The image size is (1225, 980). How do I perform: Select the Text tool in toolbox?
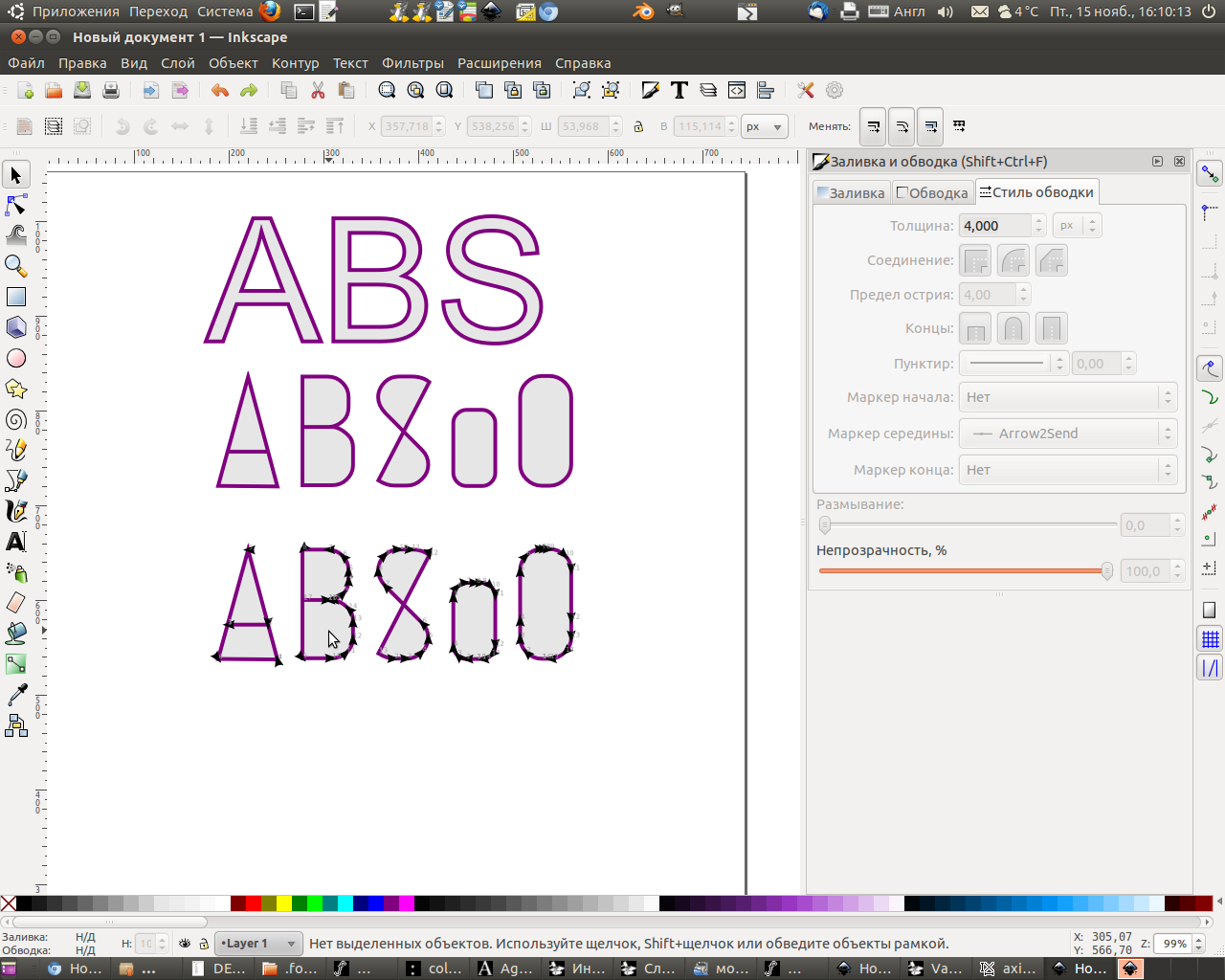tap(16, 542)
